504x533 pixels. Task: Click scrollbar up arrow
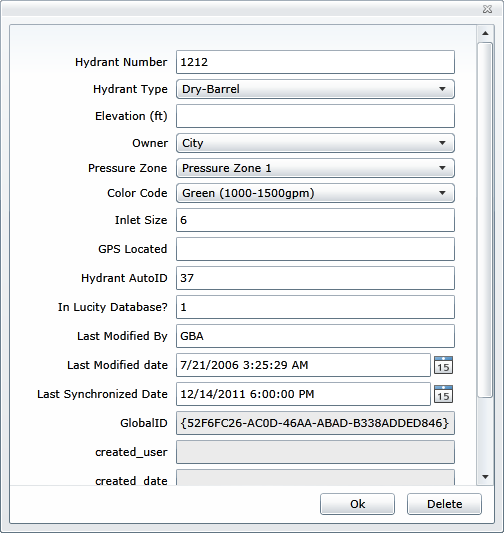pyautogui.click(x=485, y=33)
